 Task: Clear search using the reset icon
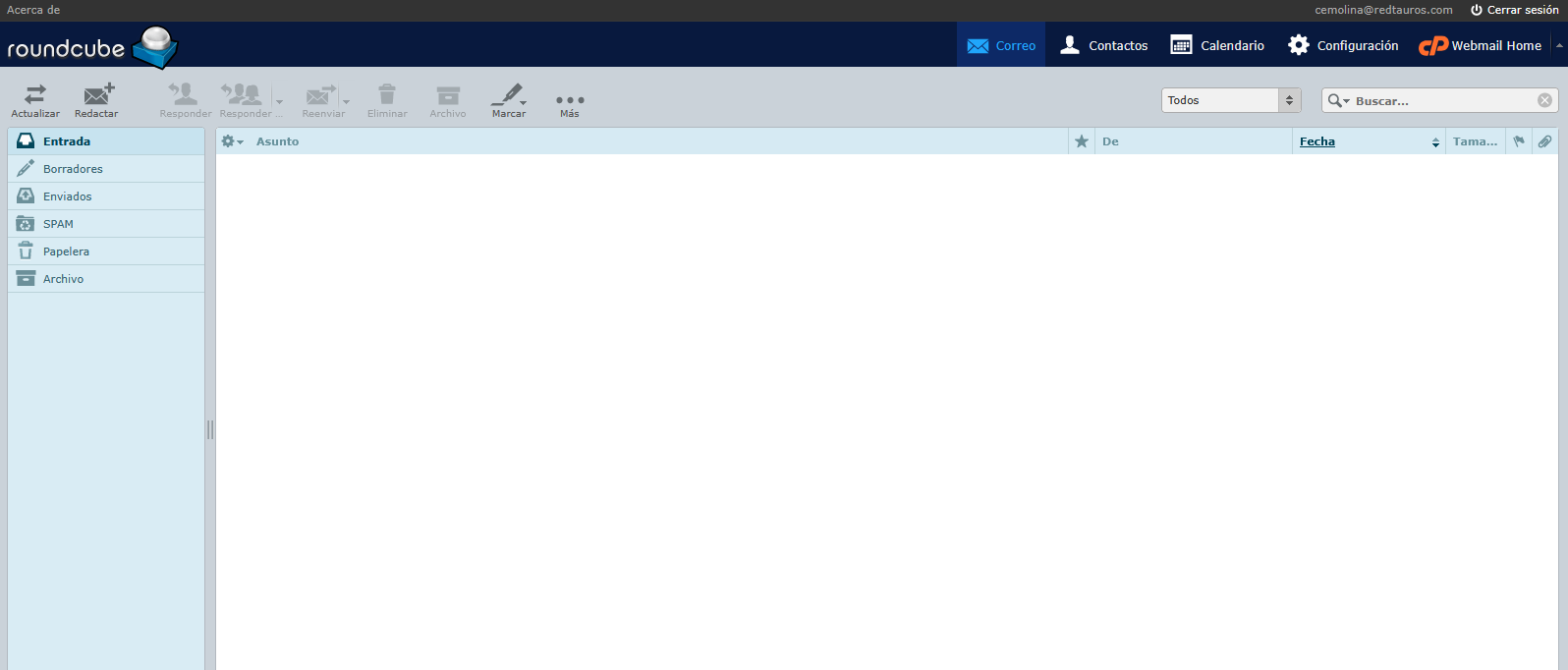pos(1544,100)
